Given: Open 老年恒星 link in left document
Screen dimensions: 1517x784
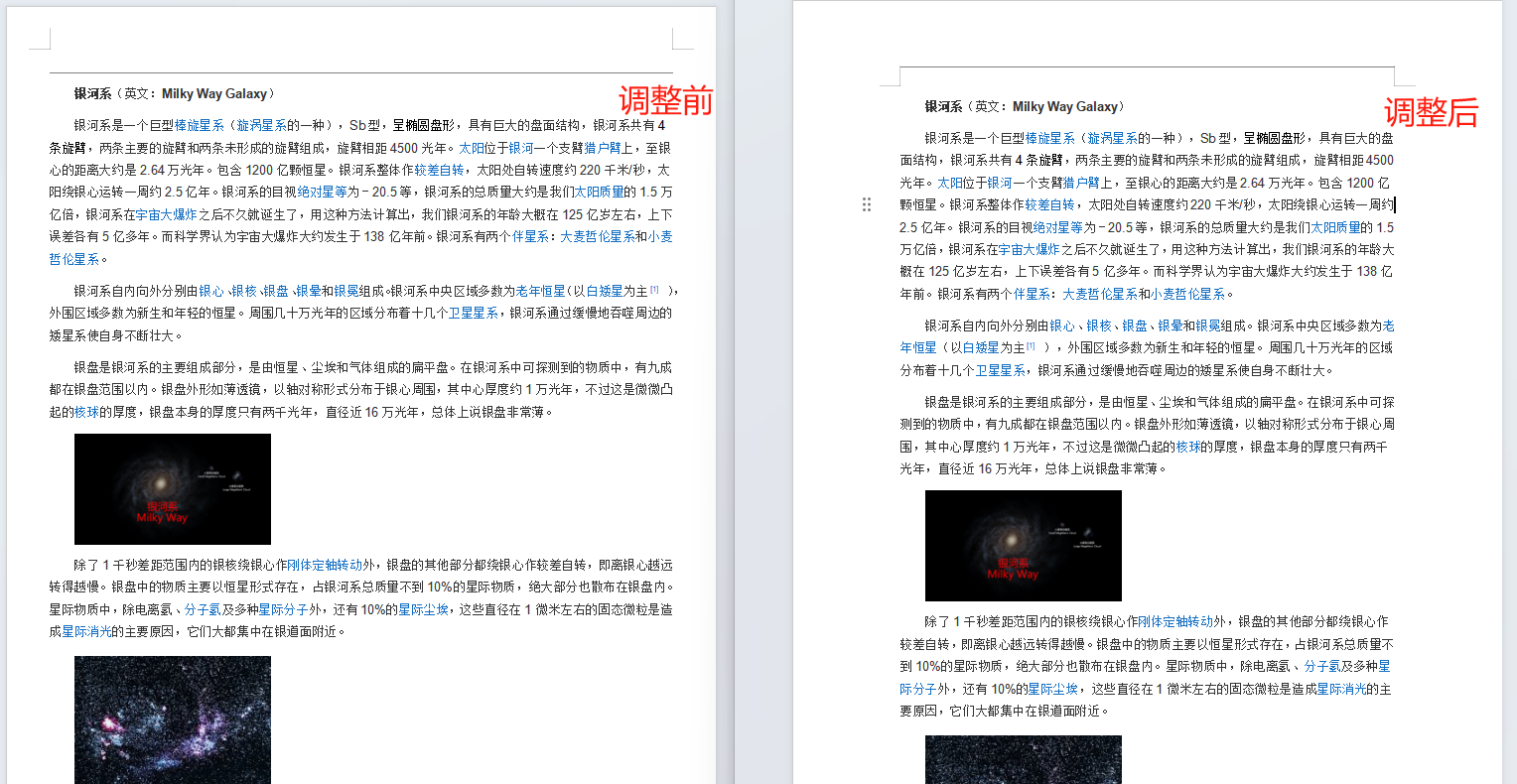Looking at the screenshot, I should pyautogui.click(x=540, y=291).
